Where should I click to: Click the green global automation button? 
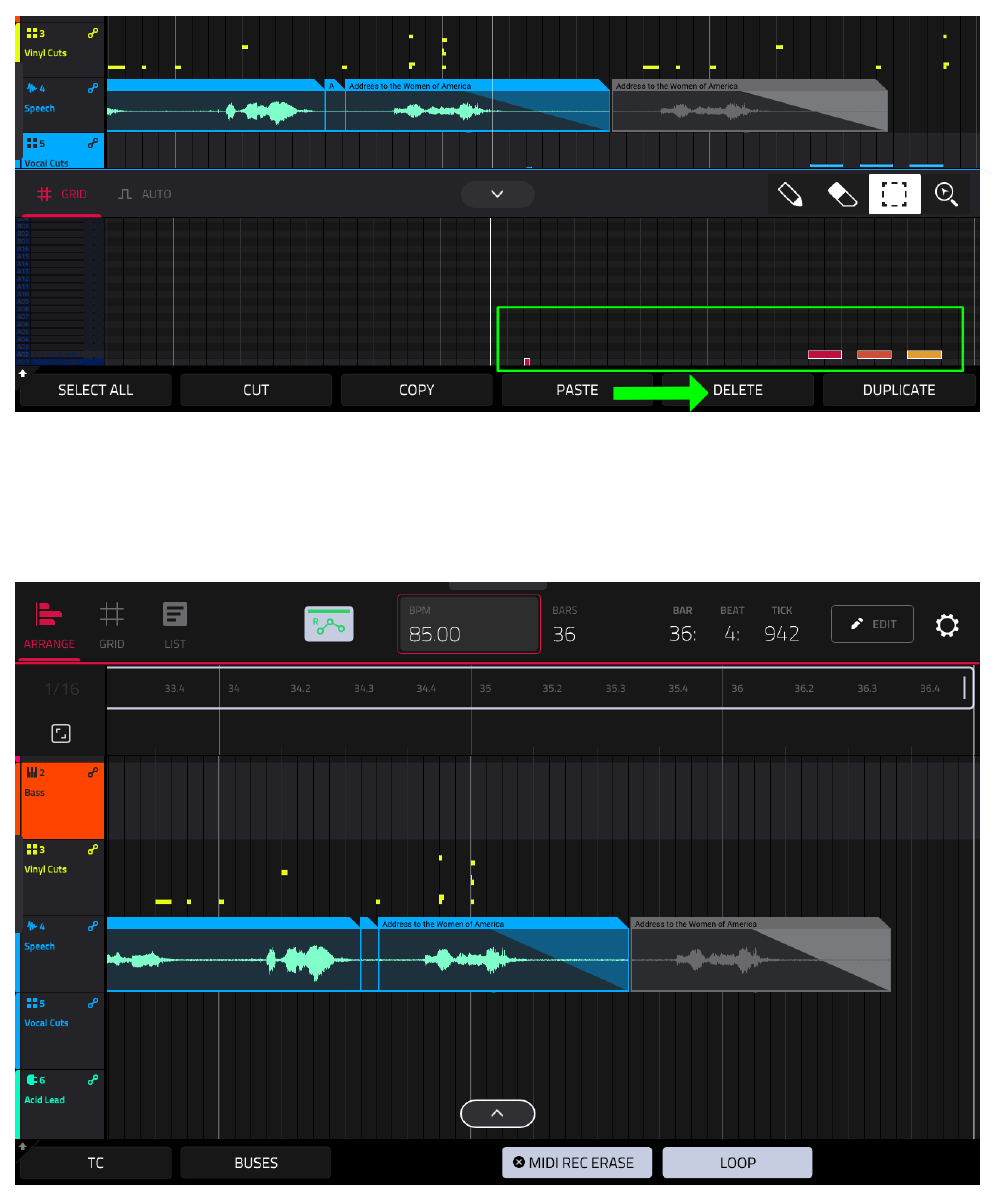coord(330,624)
